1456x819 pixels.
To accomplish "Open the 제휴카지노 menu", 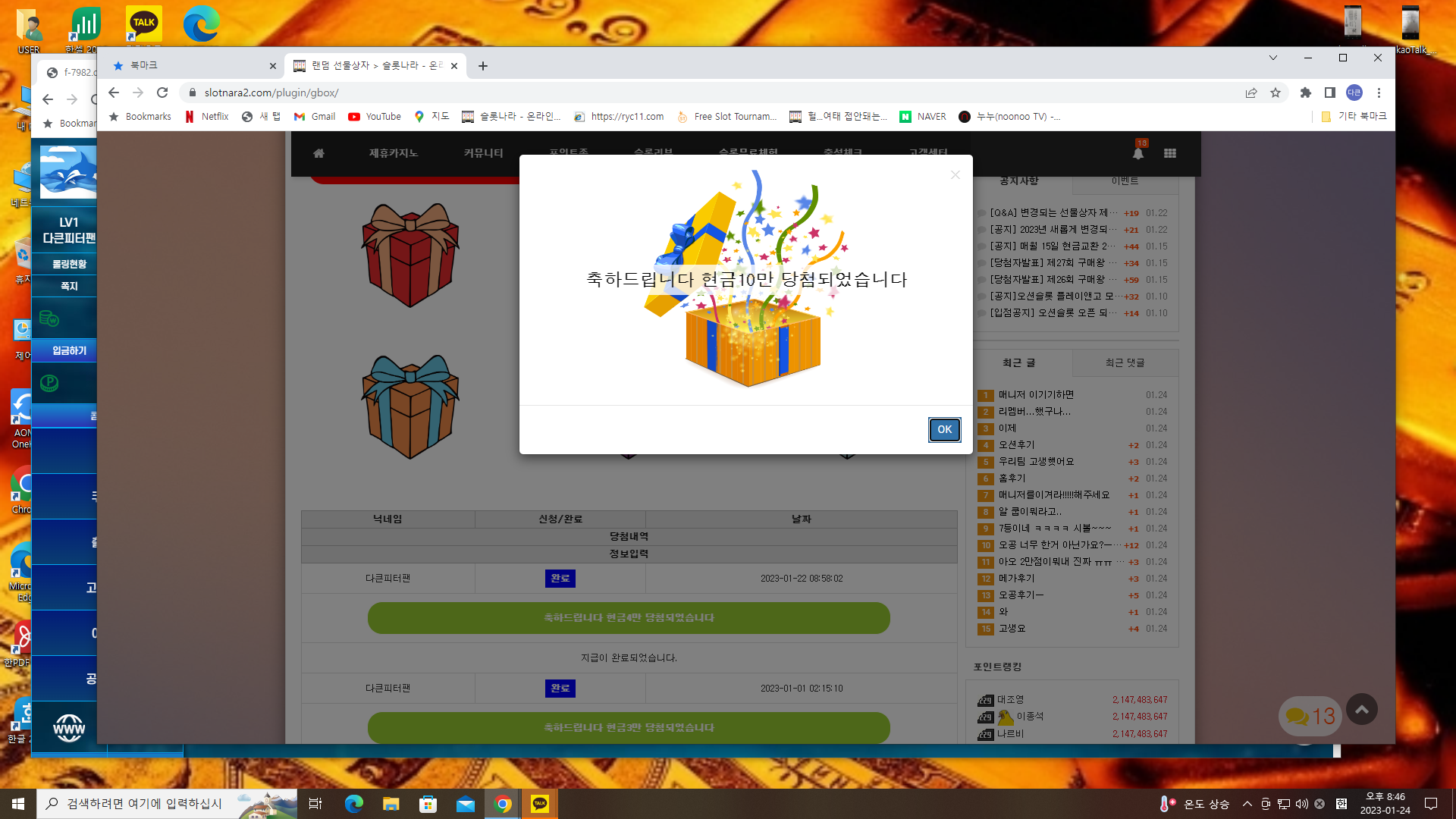I will (x=394, y=153).
